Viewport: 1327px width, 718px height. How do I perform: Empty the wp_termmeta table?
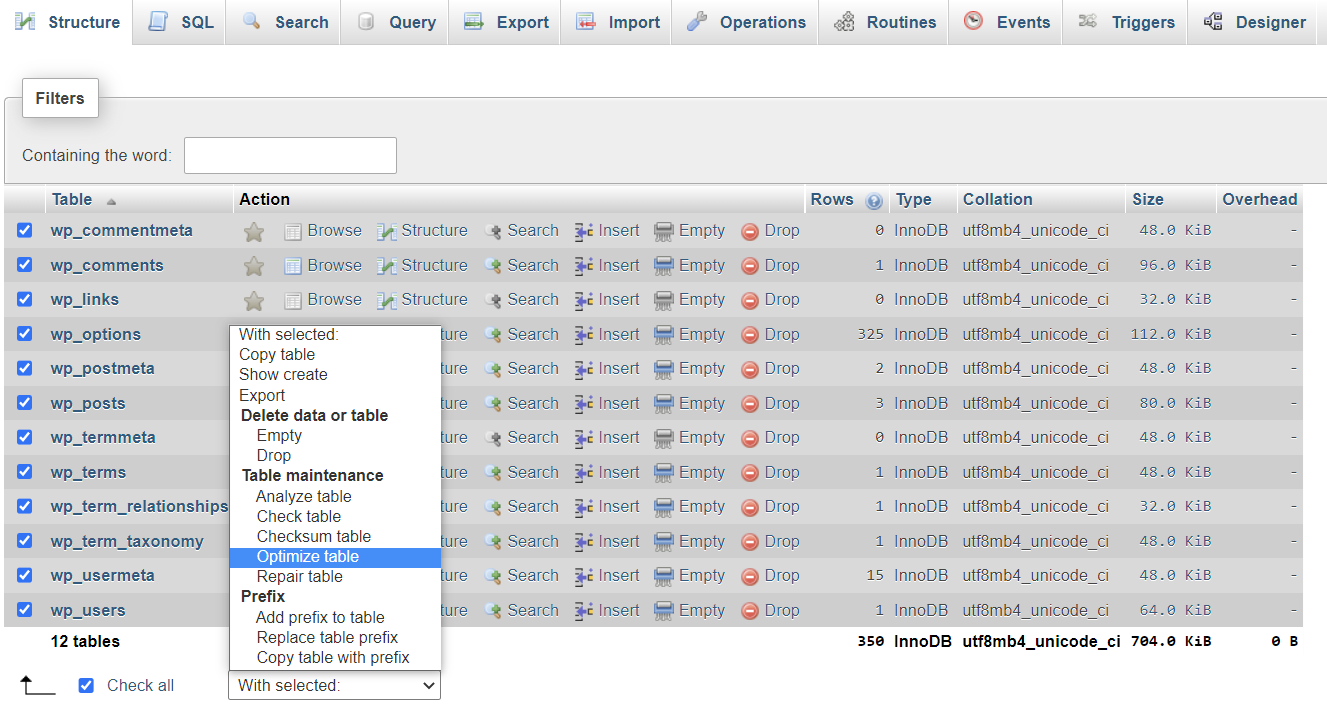700,437
